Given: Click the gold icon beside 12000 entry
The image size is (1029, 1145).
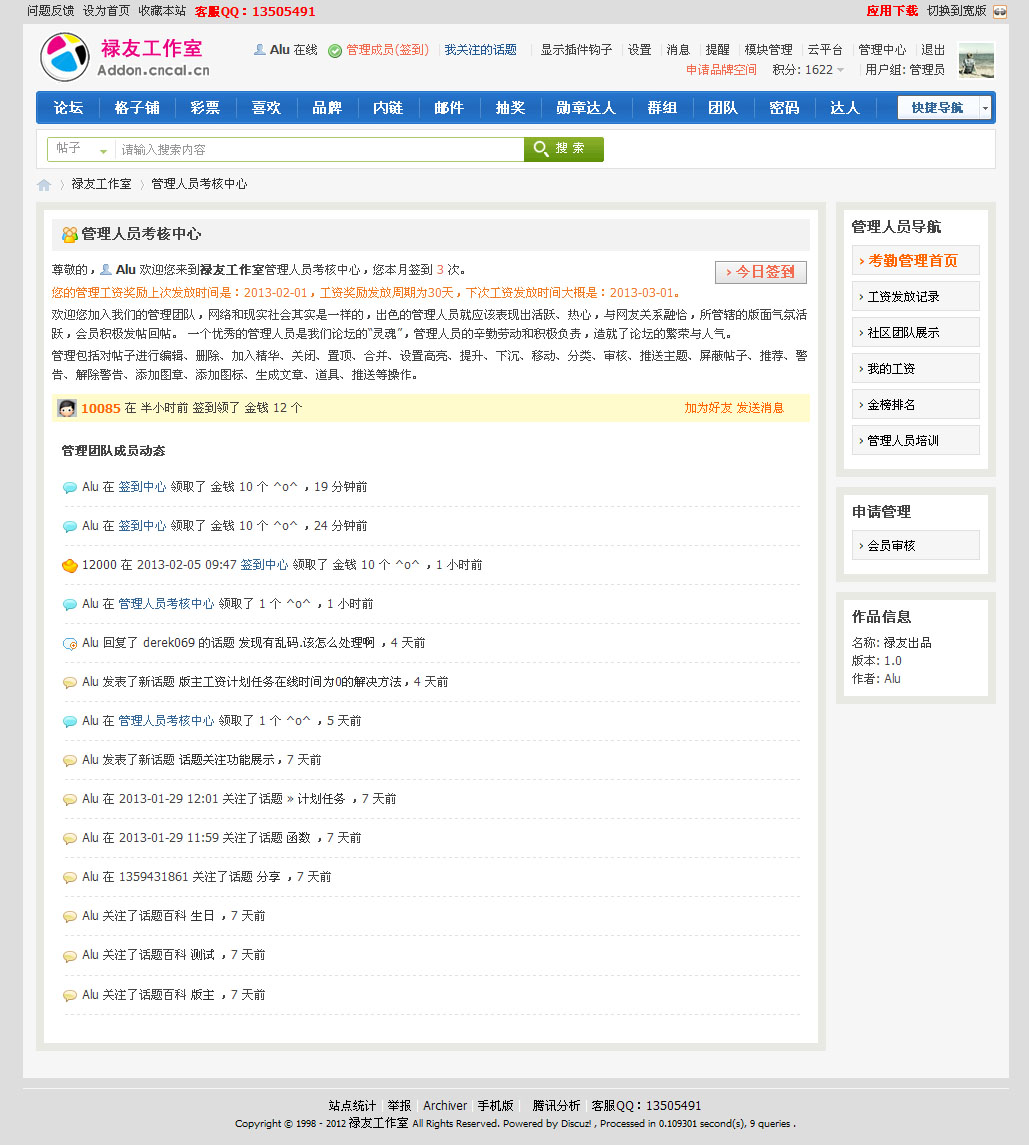Looking at the screenshot, I should 69,565.
